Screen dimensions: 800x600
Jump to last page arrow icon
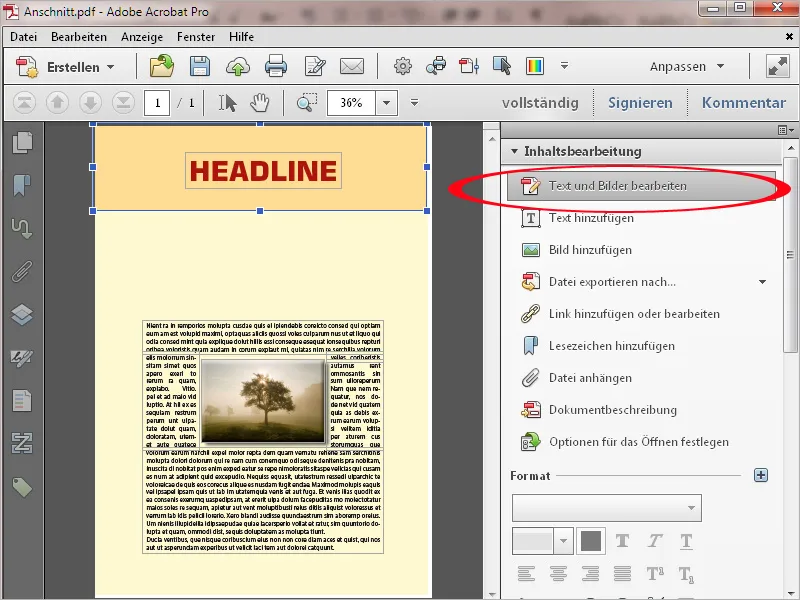(123, 103)
